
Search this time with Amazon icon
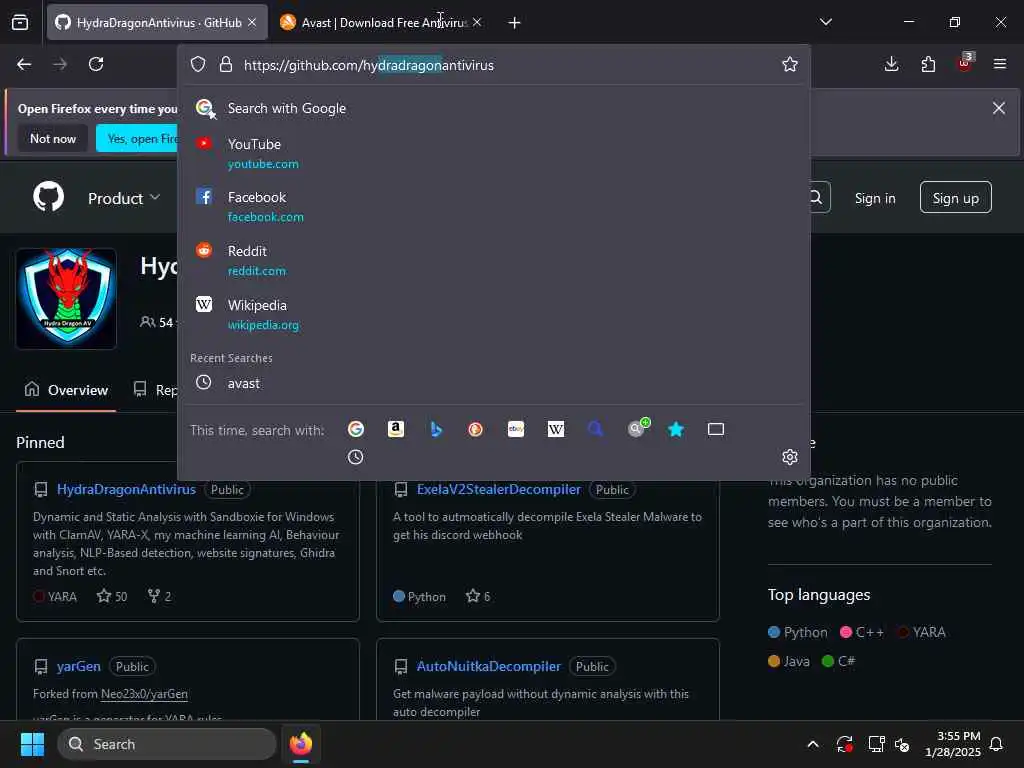[x=396, y=429]
